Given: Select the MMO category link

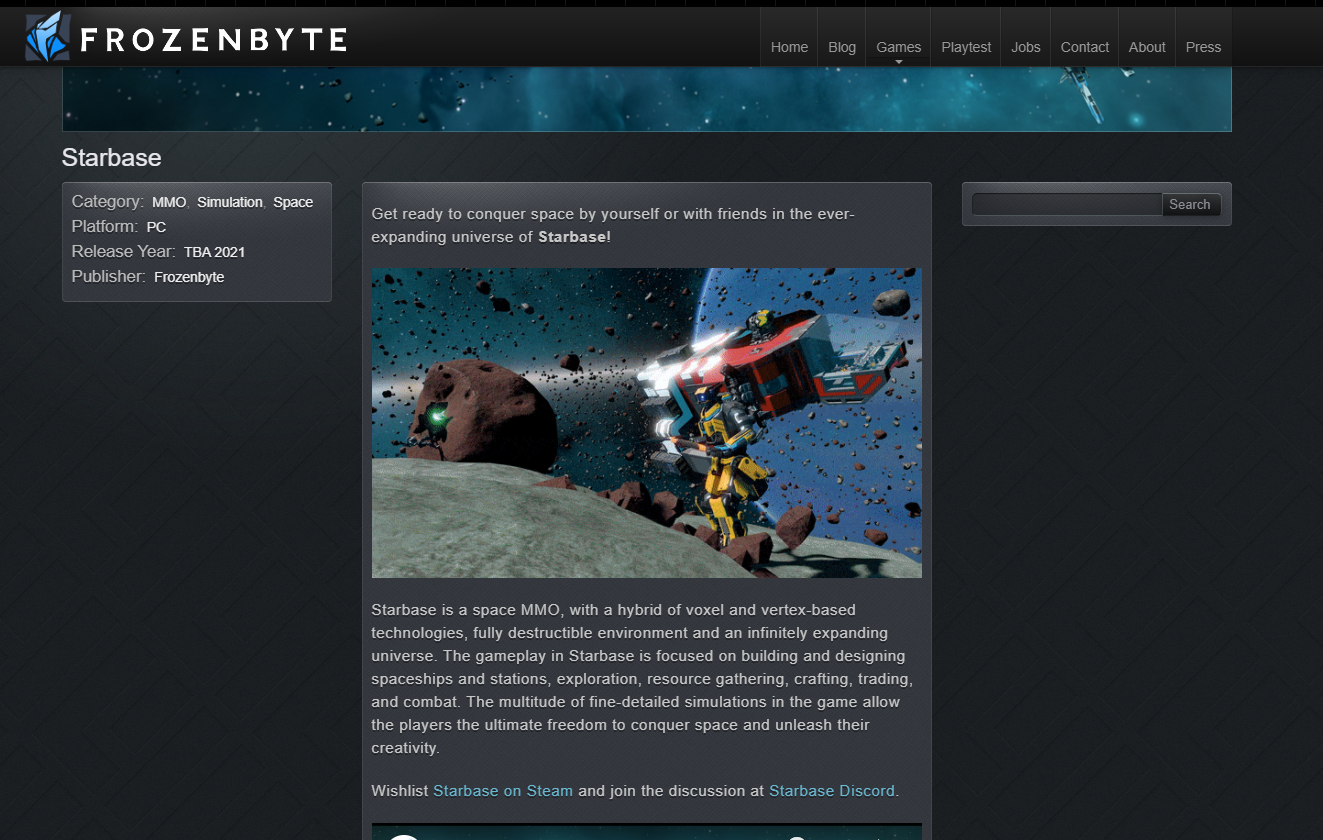Looking at the screenshot, I should [169, 202].
